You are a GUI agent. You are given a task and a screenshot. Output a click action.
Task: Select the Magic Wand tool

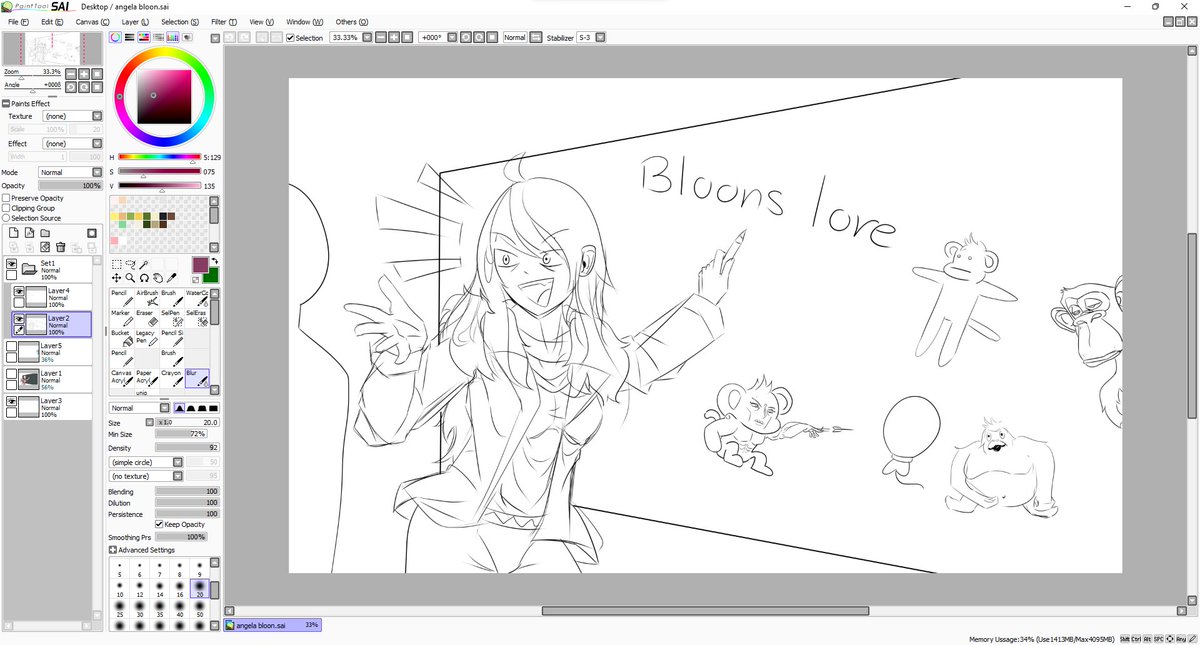click(x=145, y=264)
